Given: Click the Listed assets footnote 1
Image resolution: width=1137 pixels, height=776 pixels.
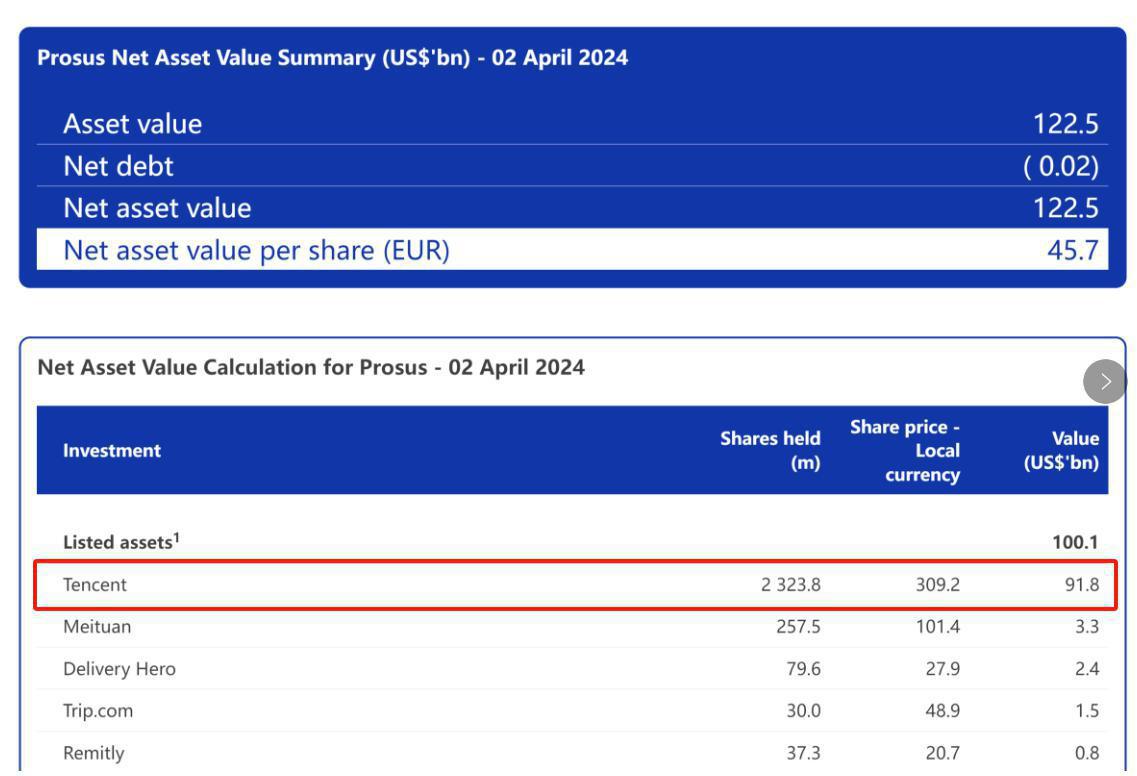Looking at the screenshot, I should pos(176,537).
